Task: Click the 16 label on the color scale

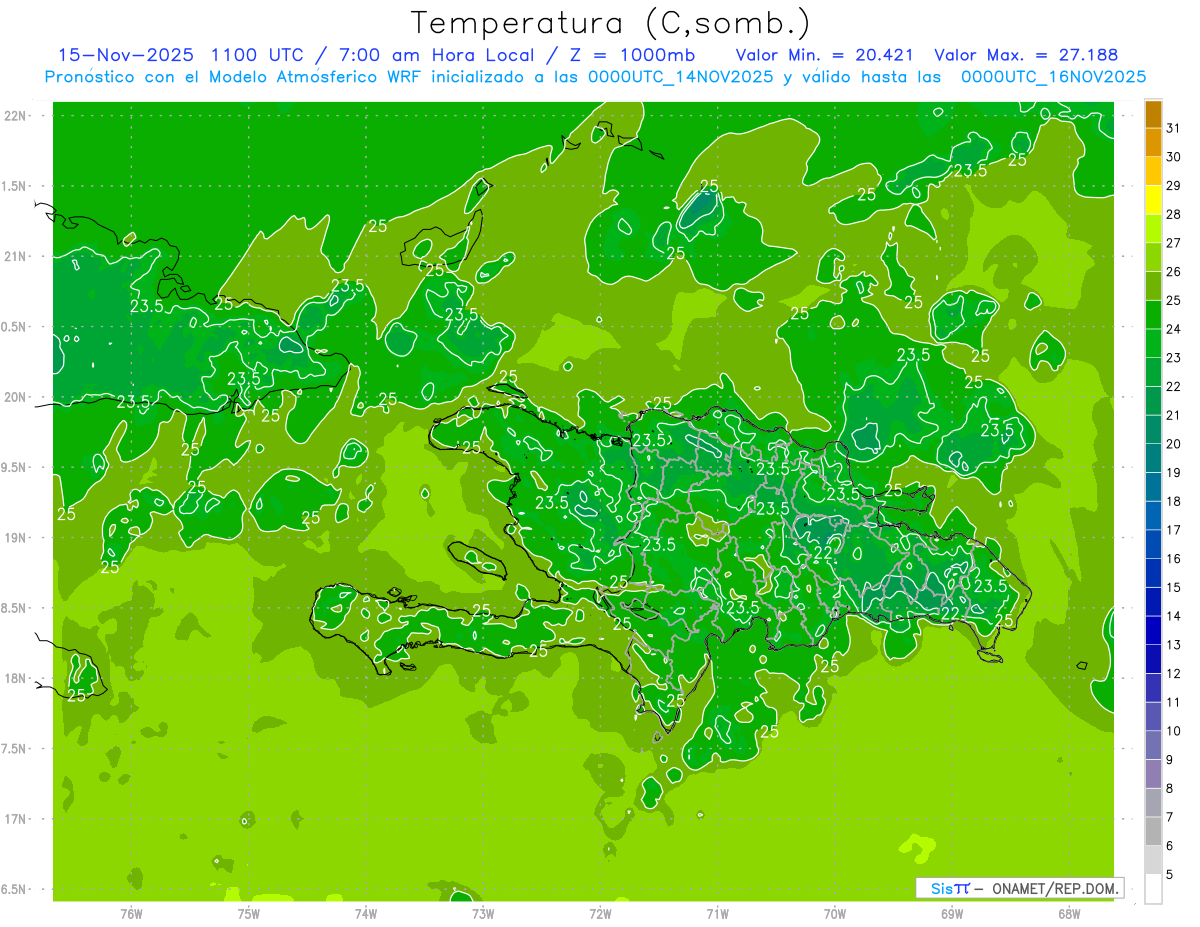Action: 1173,559
